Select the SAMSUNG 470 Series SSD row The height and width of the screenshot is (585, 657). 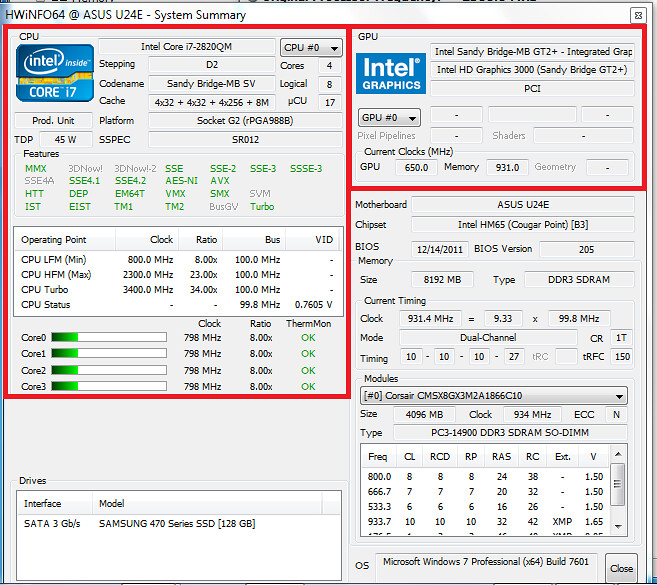[179, 523]
